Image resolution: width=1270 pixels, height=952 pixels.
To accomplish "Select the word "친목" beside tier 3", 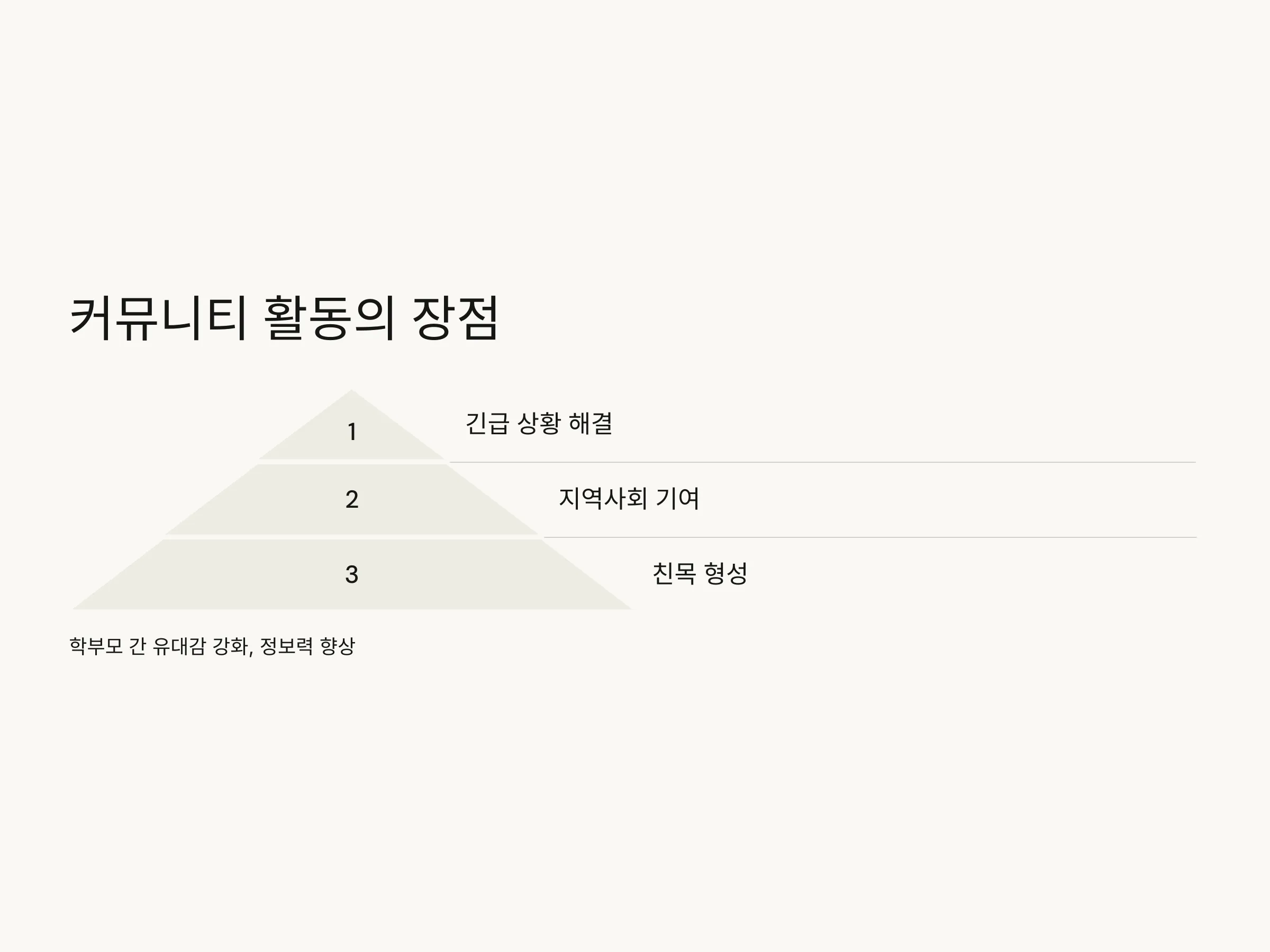I will 674,573.
